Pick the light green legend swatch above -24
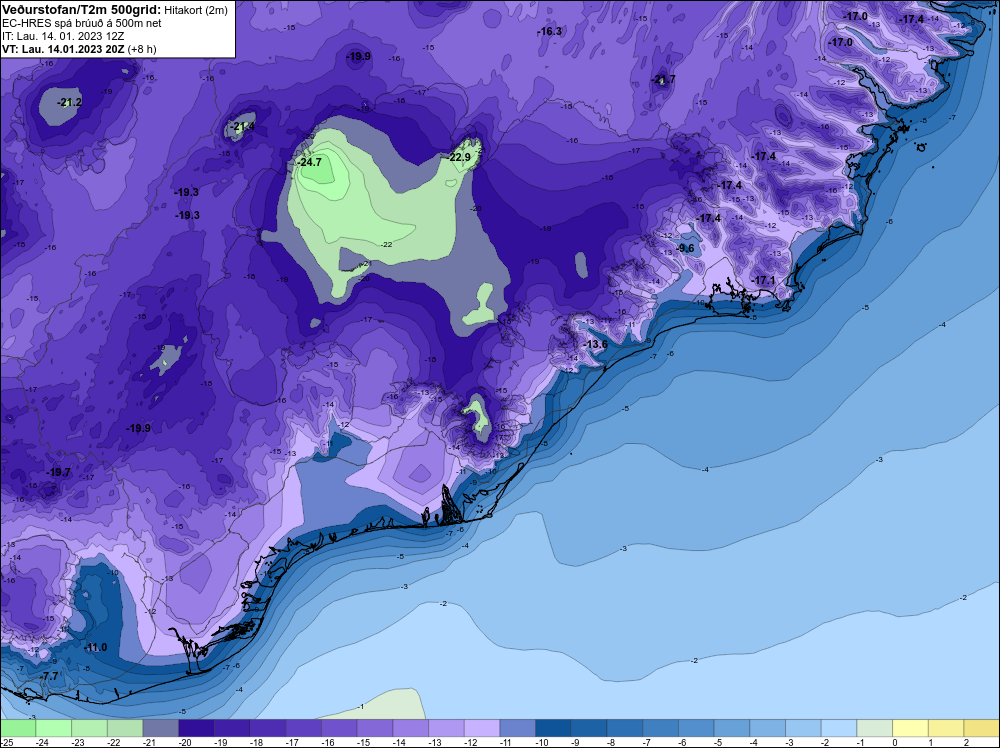Image resolution: width=1000 pixels, height=748 pixels. point(54,728)
